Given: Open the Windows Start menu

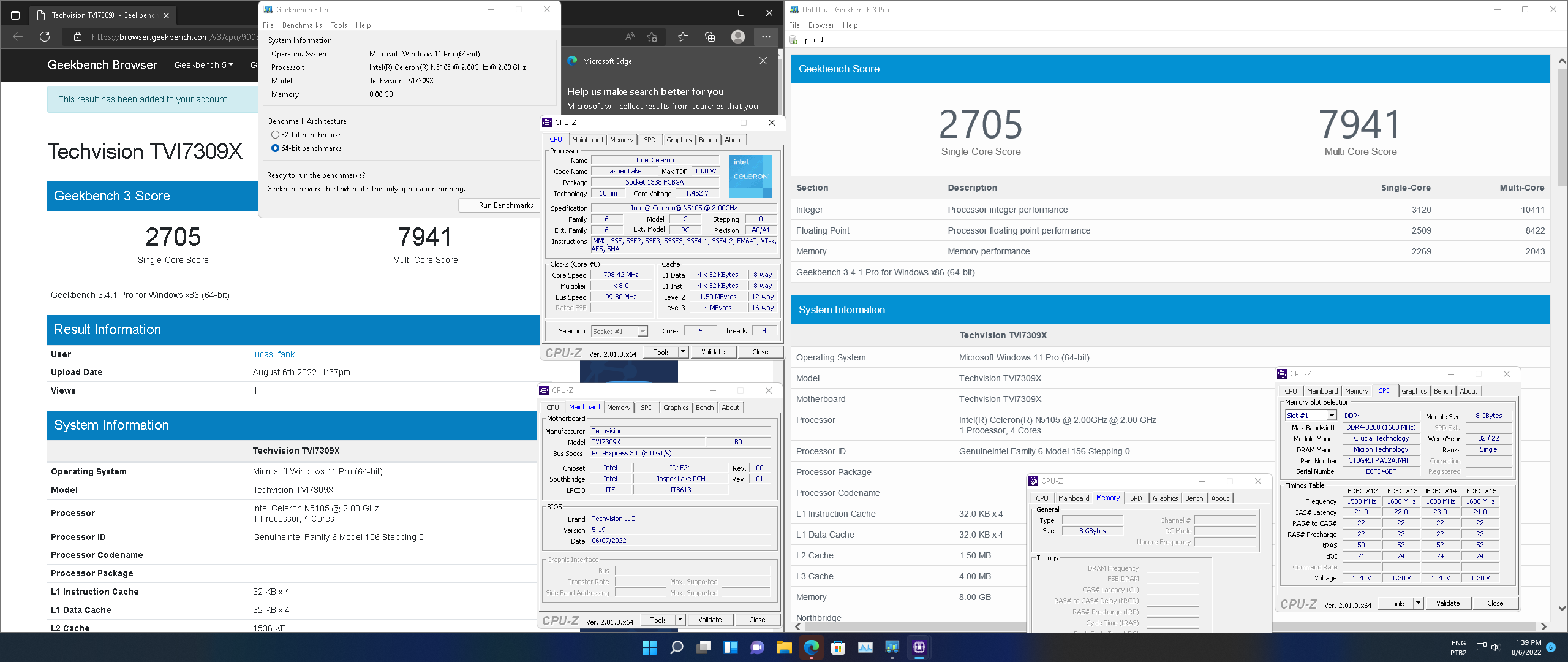Looking at the screenshot, I should [x=649, y=647].
